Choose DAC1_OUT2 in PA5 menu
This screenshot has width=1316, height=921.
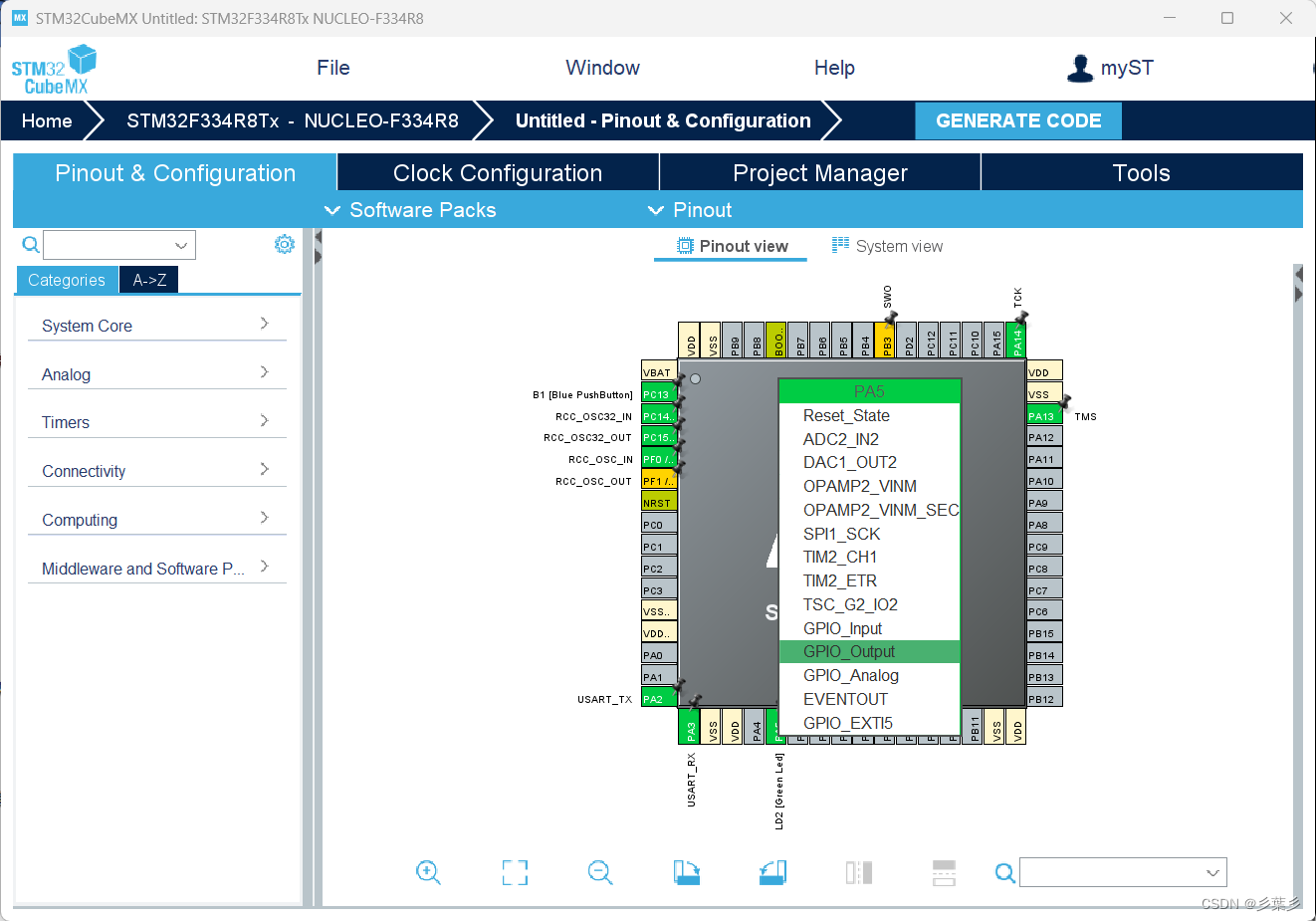(x=869, y=462)
